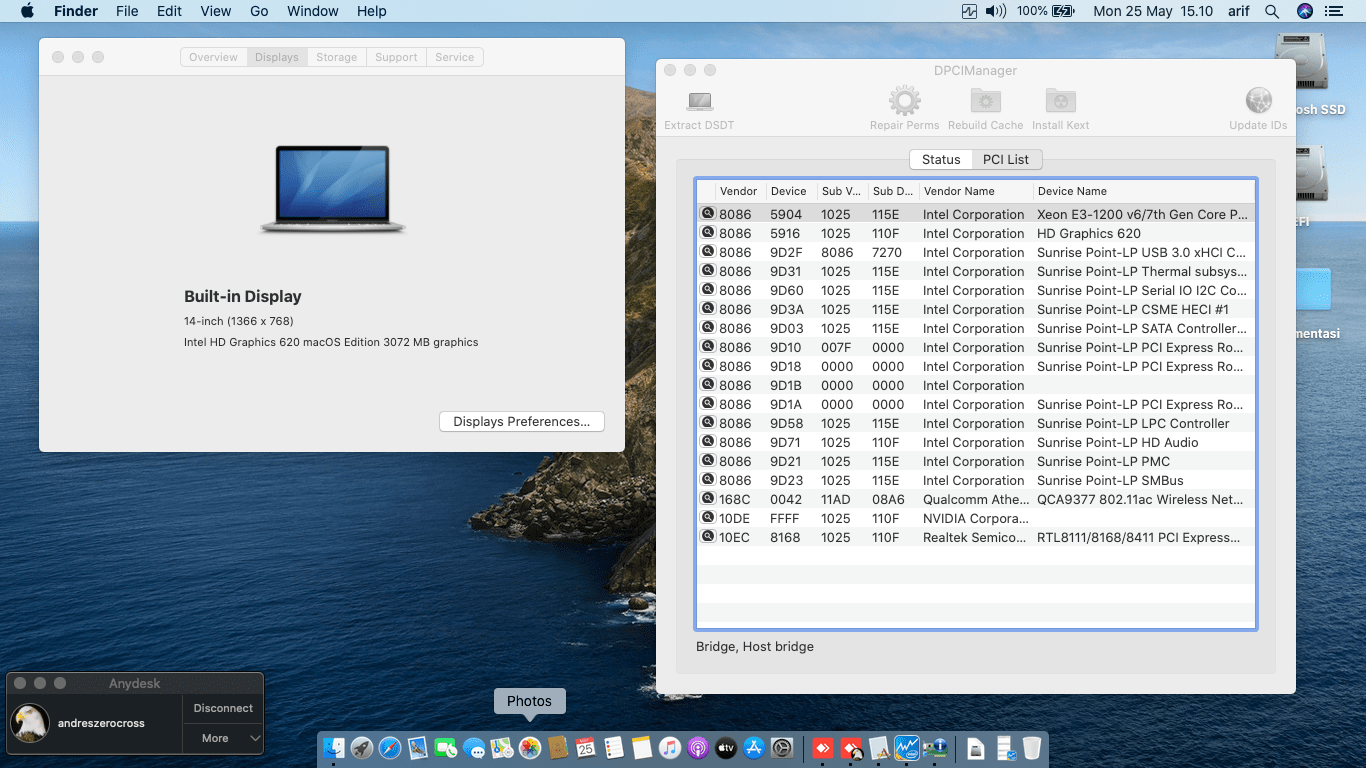
Task: Open Reminders from the dock
Action: 614,748
